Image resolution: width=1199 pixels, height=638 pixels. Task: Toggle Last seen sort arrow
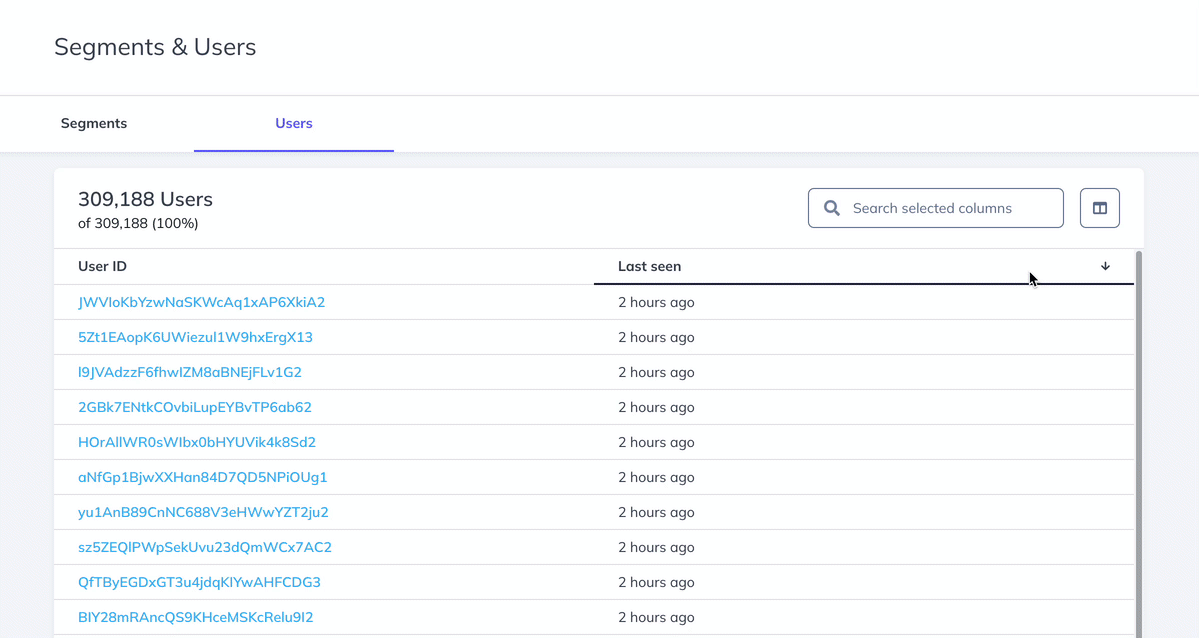pos(1105,266)
